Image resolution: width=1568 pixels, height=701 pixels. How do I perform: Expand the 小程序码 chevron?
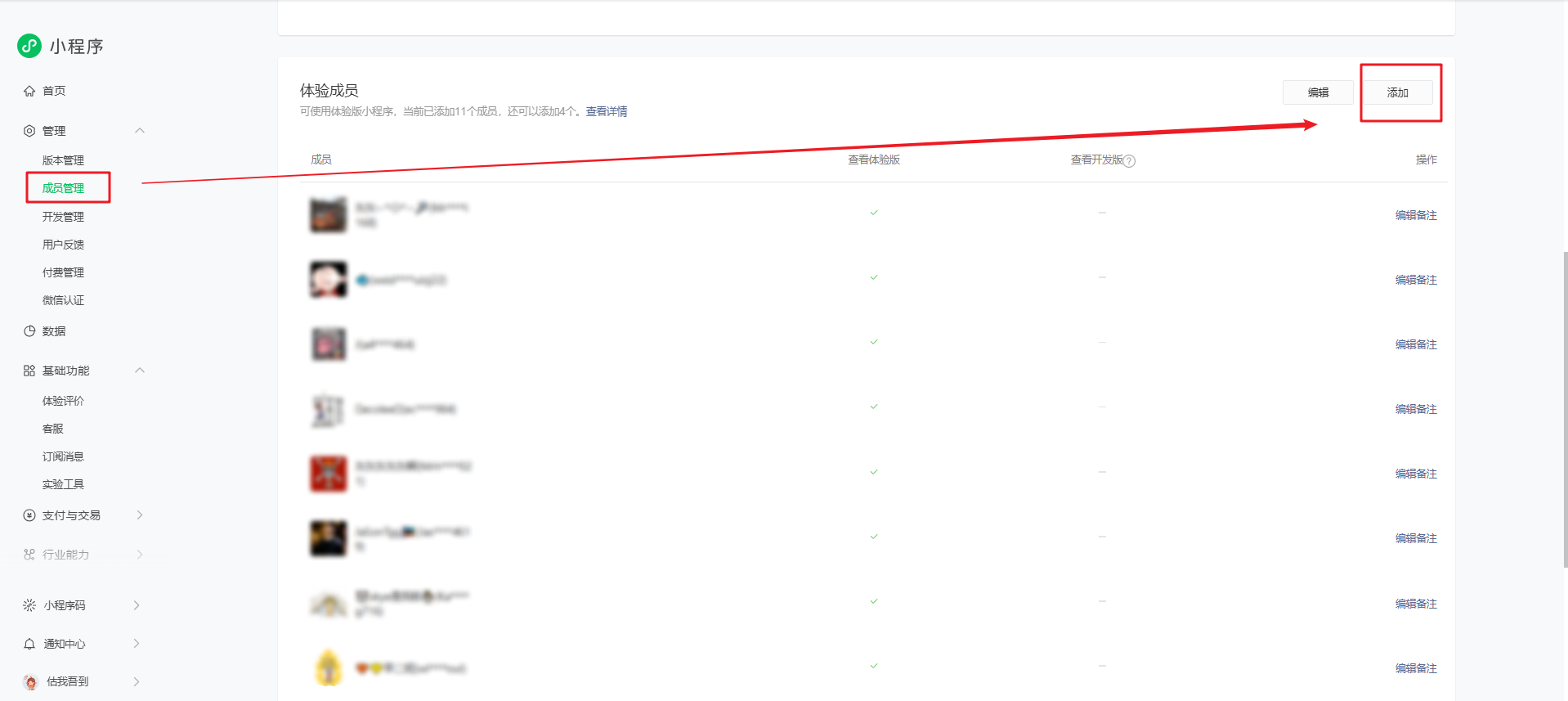click(x=137, y=605)
